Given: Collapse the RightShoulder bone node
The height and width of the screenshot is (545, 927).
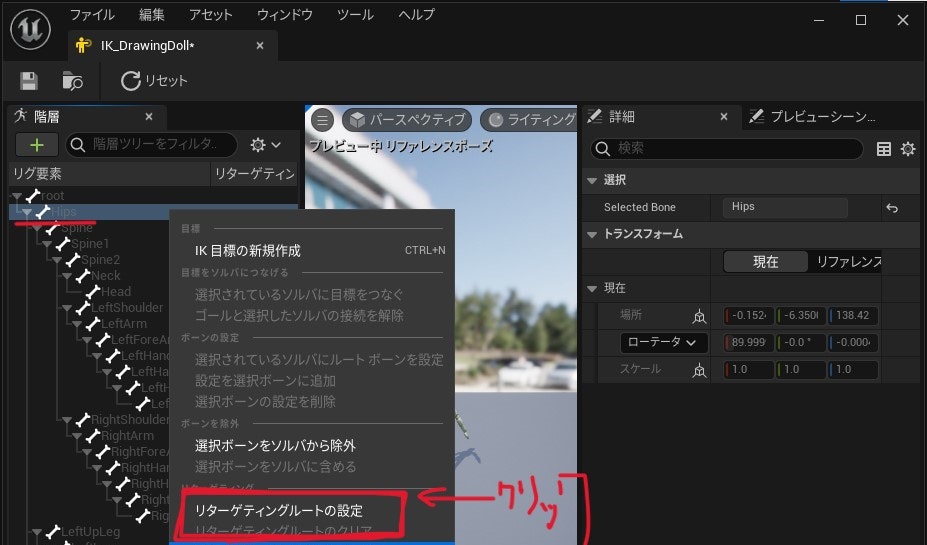Looking at the screenshot, I should 67,419.
